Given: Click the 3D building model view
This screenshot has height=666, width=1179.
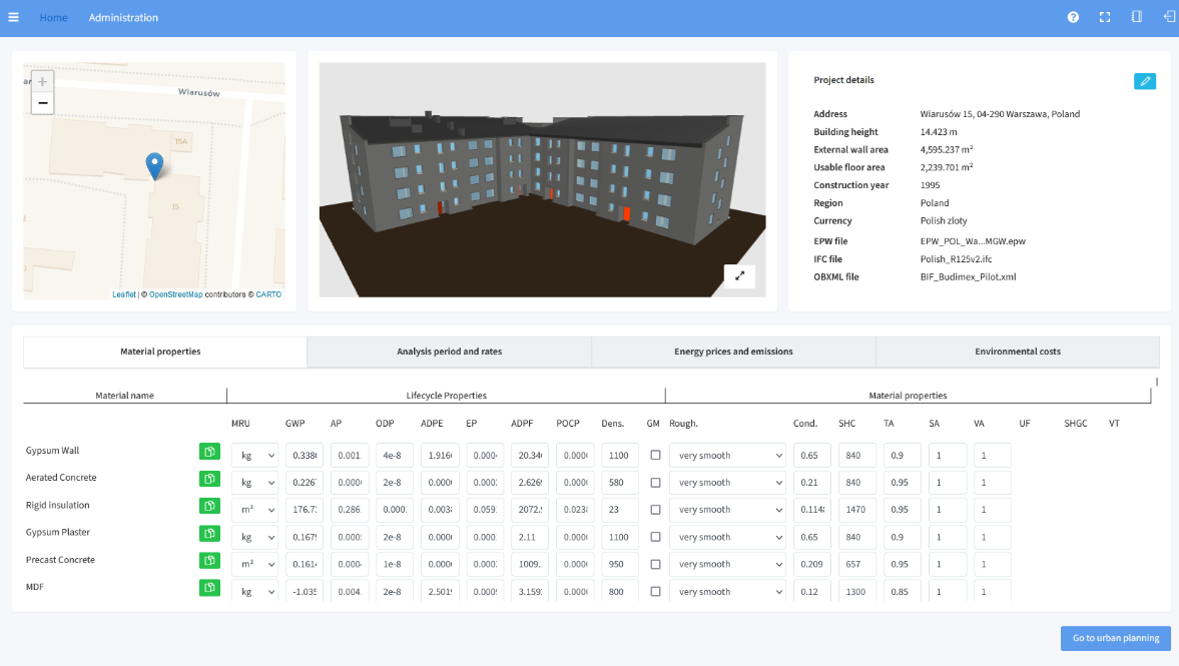Looking at the screenshot, I should (x=542, y=180).
